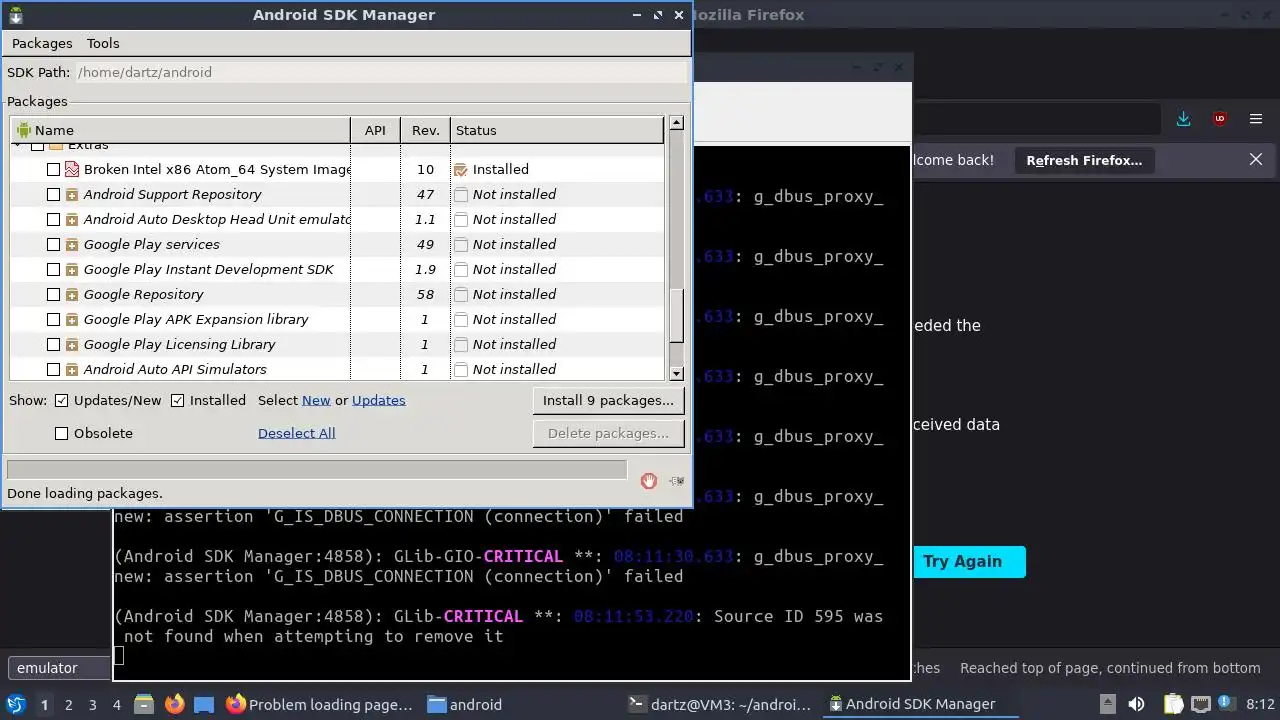1280x720 pixels.
Task: Toggle the Installed show filter
Action: tap(178, 401)
